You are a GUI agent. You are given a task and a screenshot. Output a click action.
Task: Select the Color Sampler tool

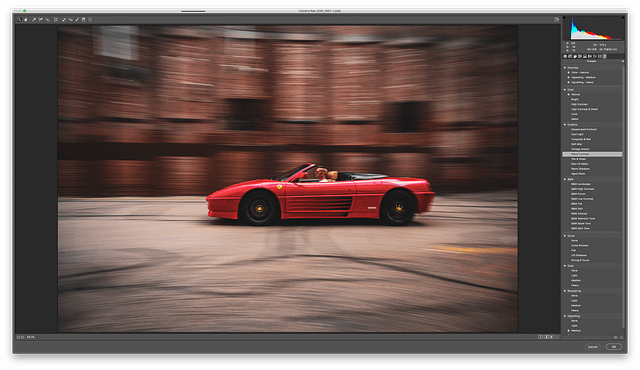coord(40,20)
